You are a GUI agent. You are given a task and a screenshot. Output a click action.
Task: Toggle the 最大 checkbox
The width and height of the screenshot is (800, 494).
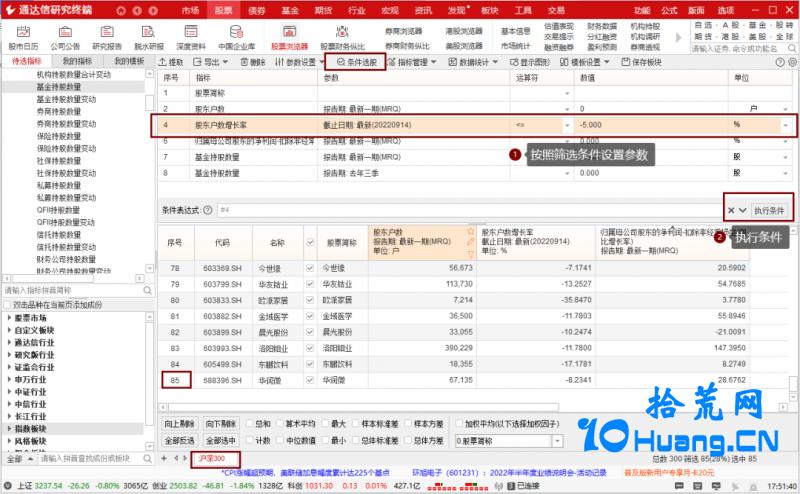(324, 424)
